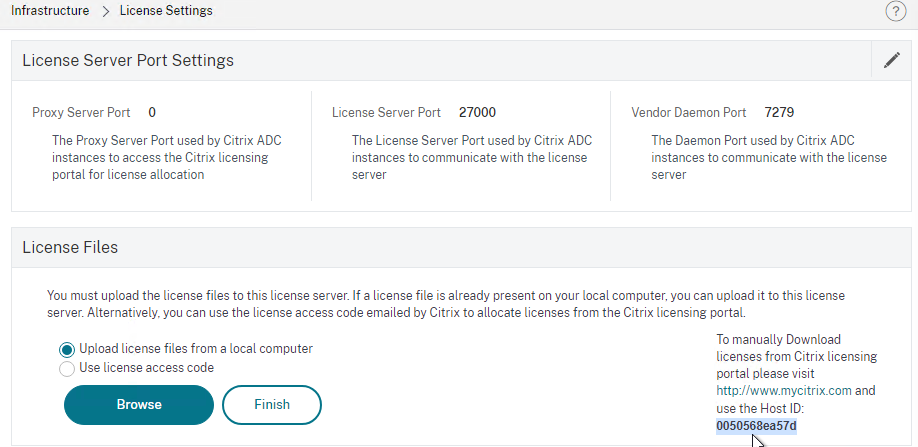Image resolution: width=918 pixels, height=447 pixels.
Task: Click License Settings breadcrumb
Action: tap(166, 11)
